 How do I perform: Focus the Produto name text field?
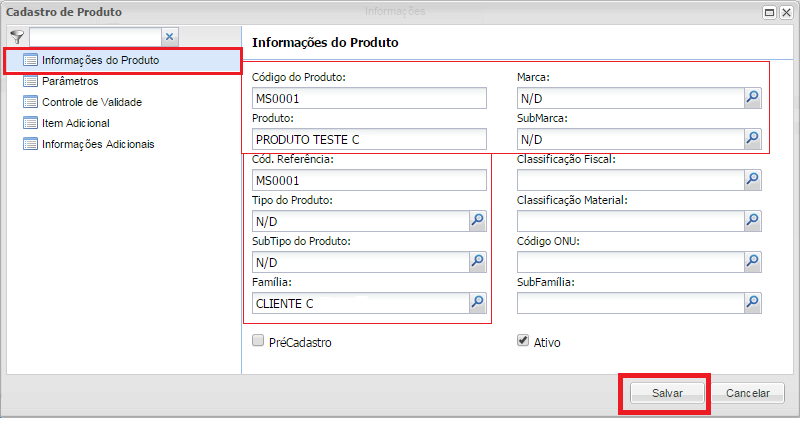[369, 139]
